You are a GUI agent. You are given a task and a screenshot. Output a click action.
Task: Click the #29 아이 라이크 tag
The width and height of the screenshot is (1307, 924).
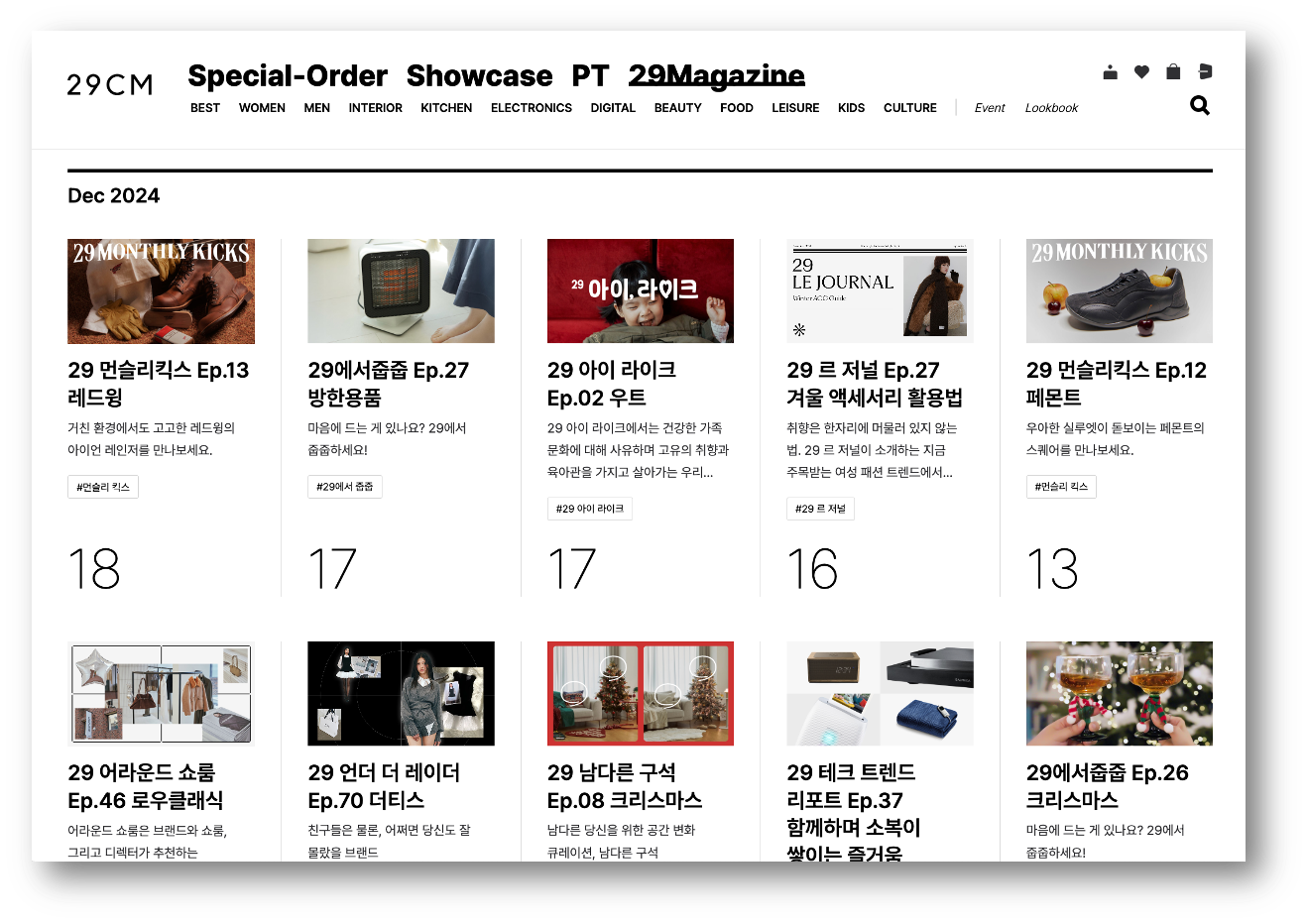[x=590, y=509]
